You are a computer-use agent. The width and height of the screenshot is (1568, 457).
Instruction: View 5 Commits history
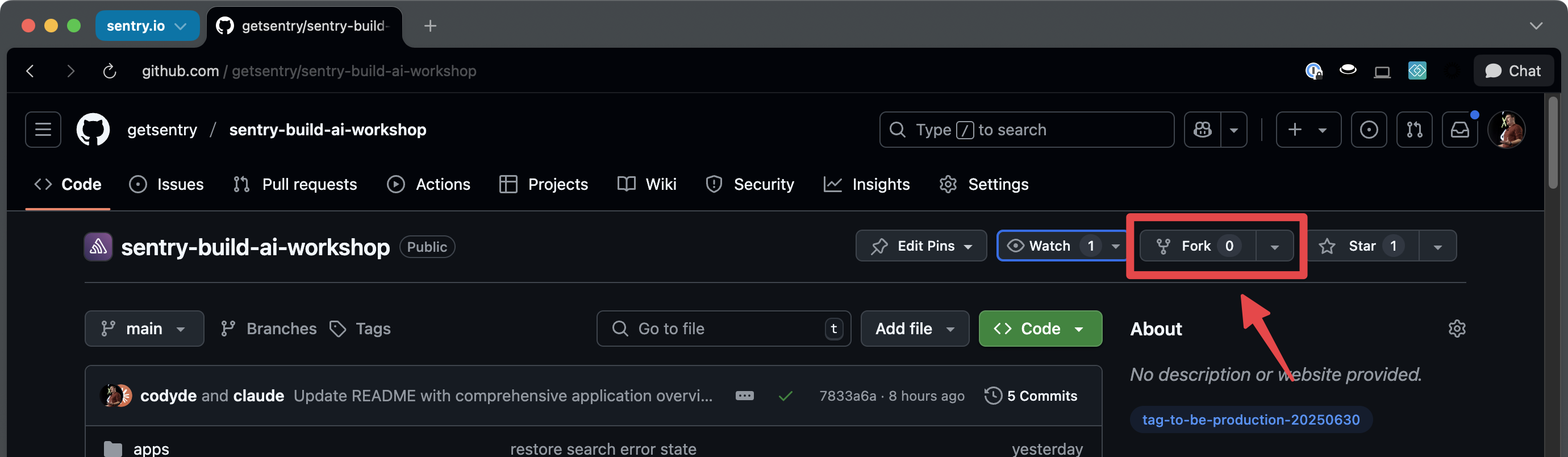tap(1031, 396)
